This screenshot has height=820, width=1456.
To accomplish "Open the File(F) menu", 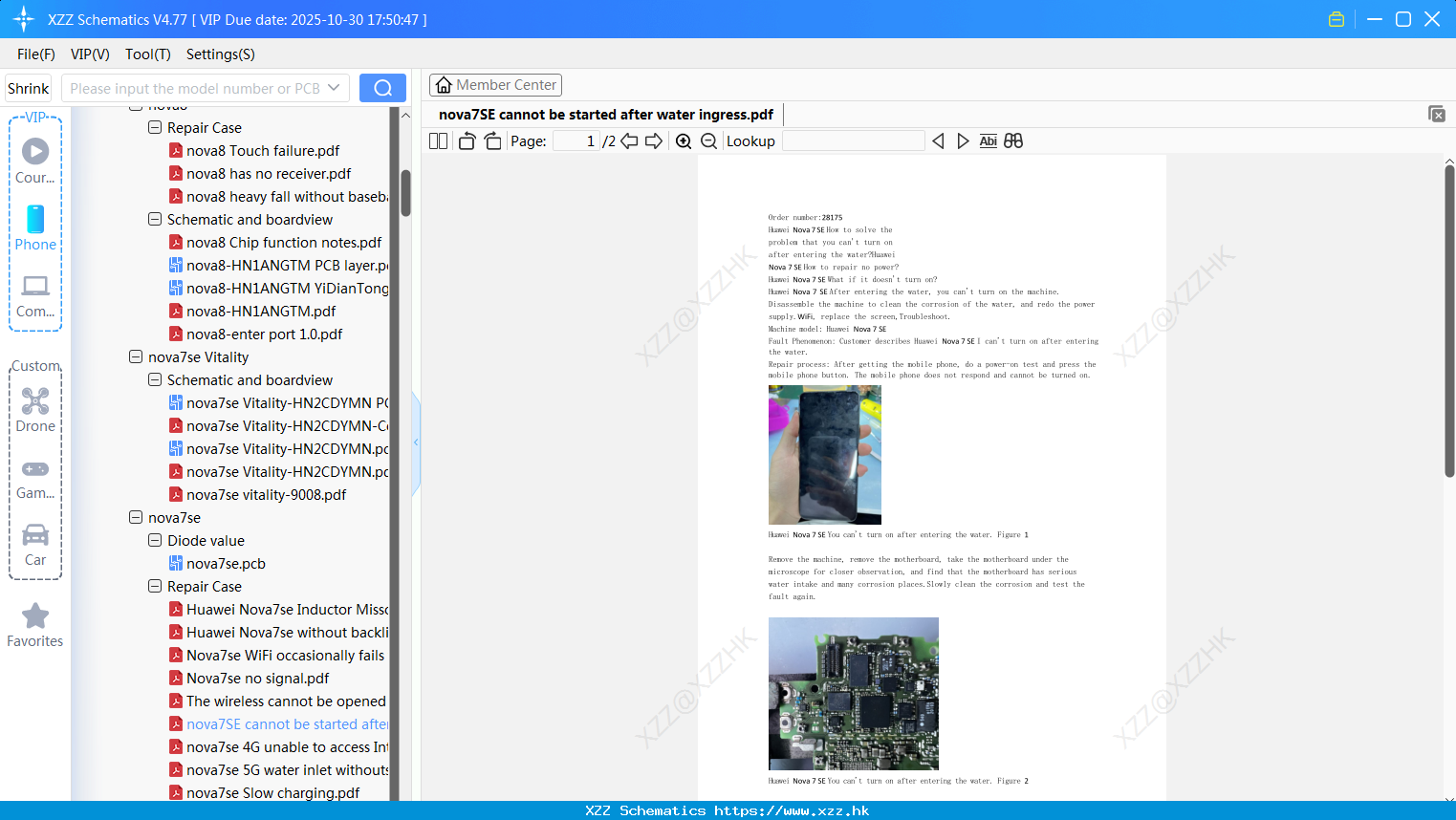I will [36, 54].
